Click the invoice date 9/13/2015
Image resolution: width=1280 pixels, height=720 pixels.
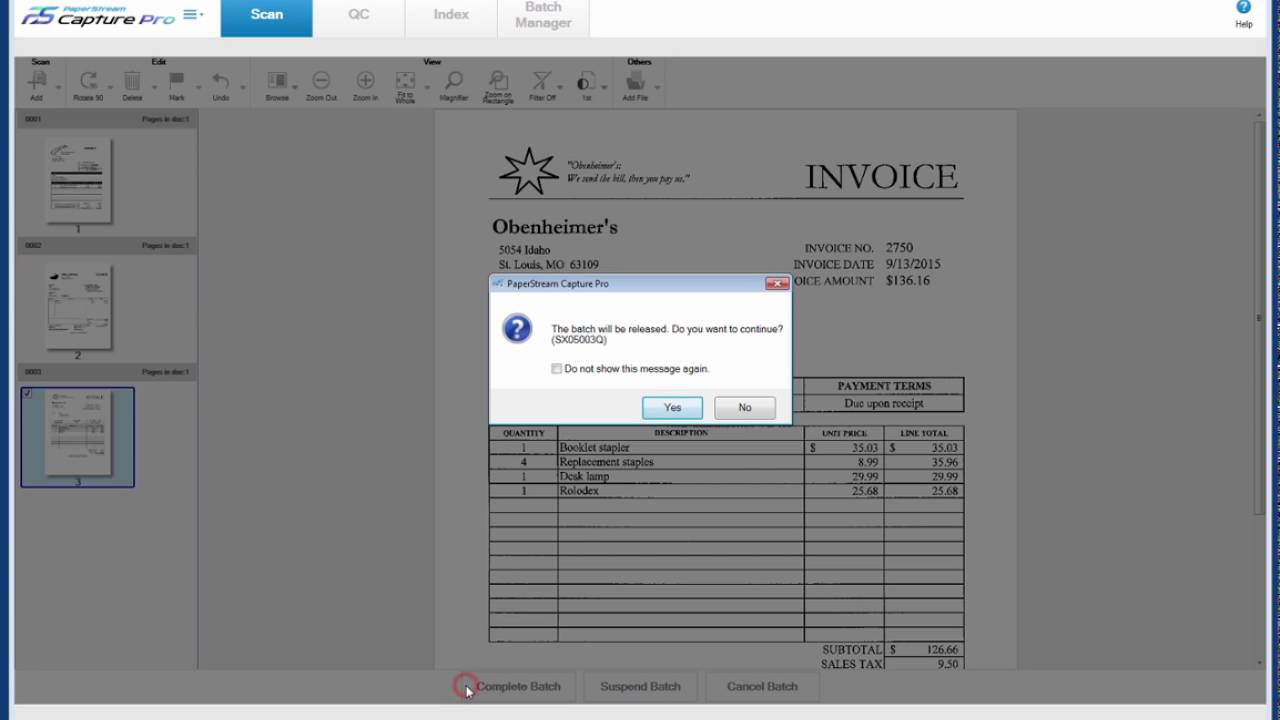point(912,264)
